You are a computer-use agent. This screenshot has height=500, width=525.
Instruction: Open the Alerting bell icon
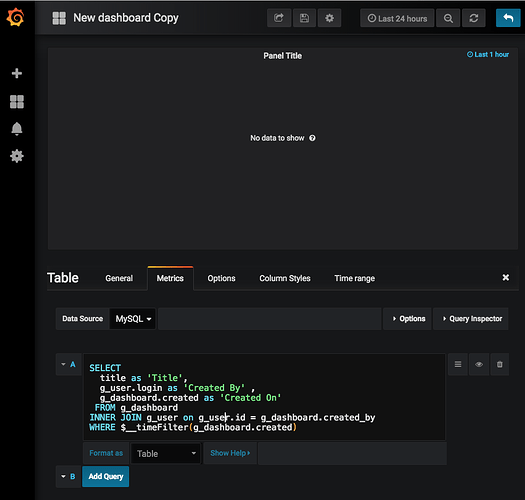[x=17, y=129]
